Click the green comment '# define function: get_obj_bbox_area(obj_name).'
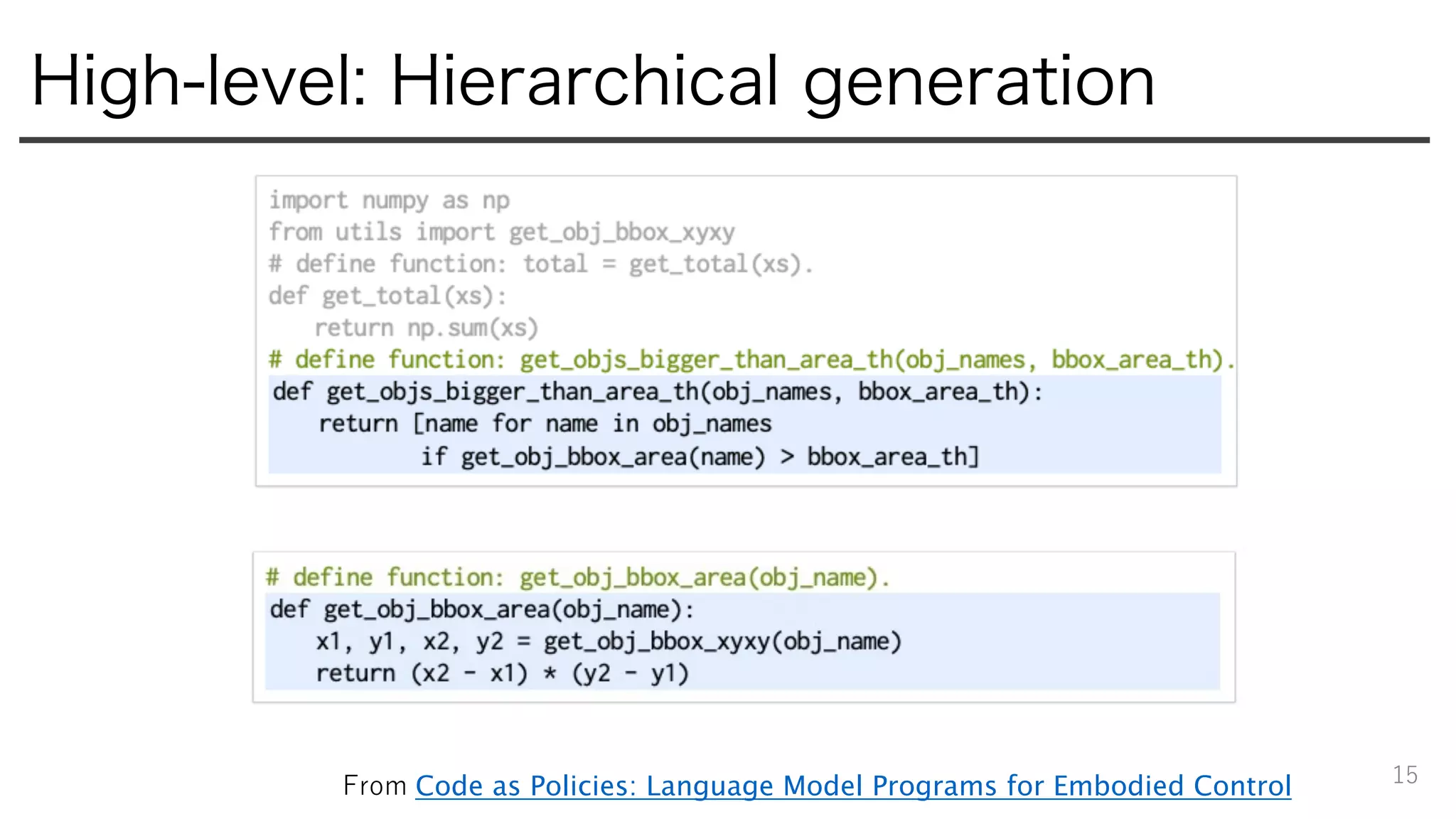Image resolution: width=1456 pixels, height=819 pixels. [x=578, y=577]
